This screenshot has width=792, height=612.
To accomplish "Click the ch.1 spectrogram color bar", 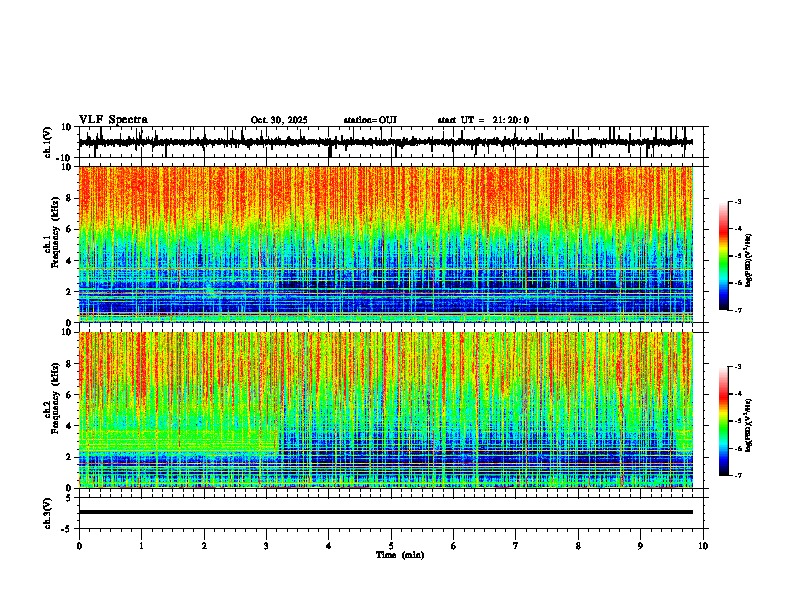I will coord(724,256).
